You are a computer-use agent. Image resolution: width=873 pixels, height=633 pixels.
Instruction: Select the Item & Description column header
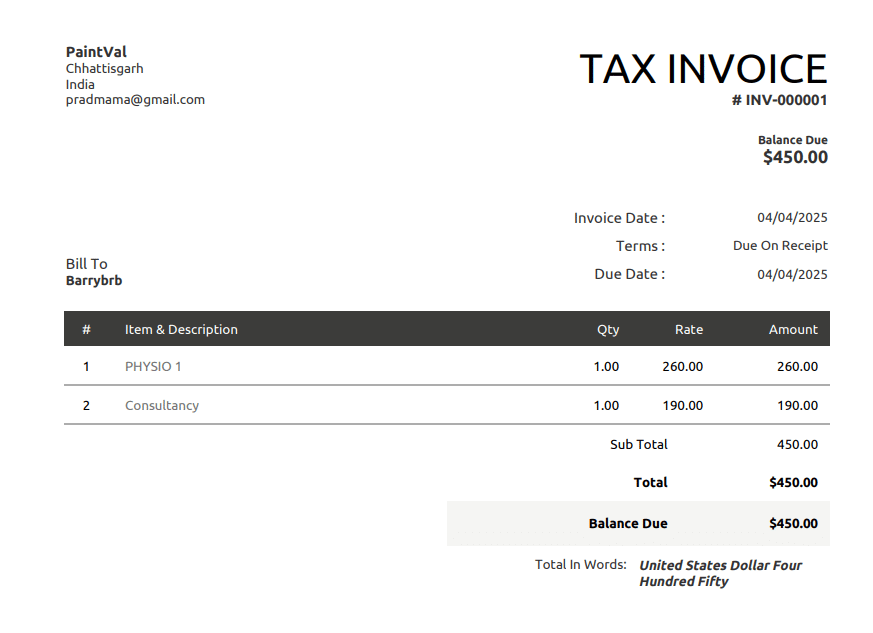tap(181, 329)
